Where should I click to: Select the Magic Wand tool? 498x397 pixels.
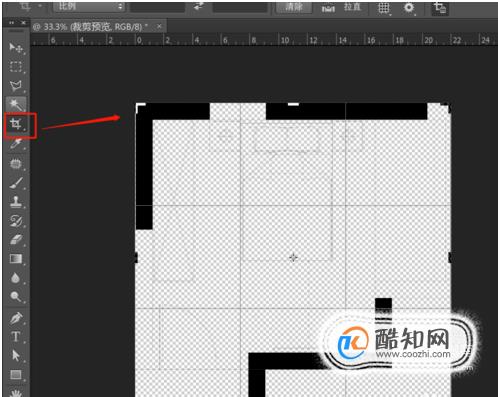pyautogui.click(x=16, y=105)
